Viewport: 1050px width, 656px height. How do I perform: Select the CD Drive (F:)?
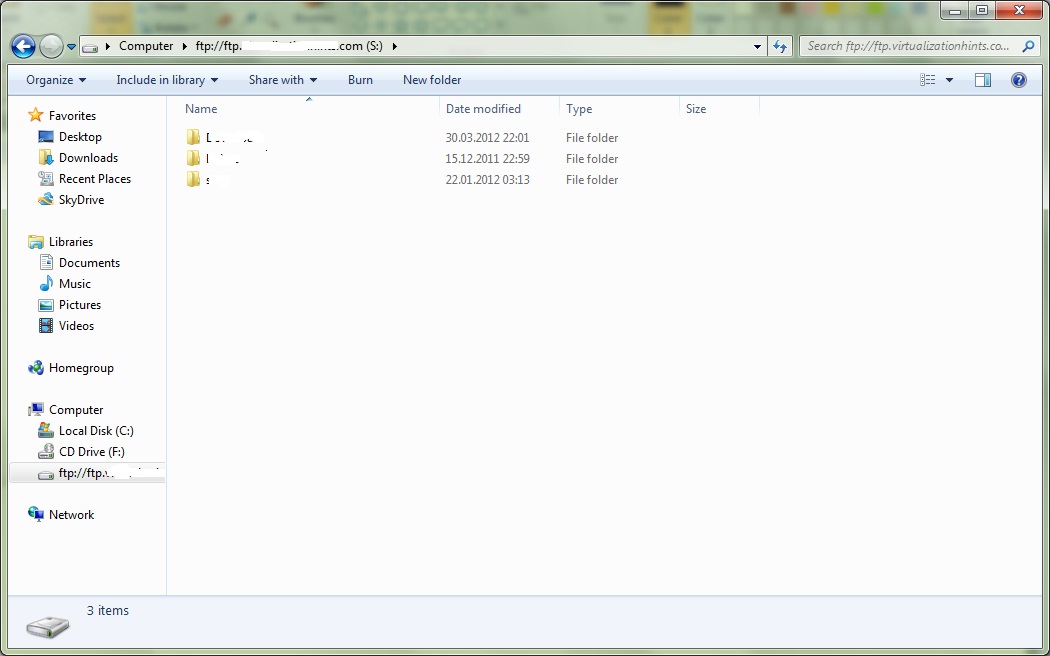(91, 452)
